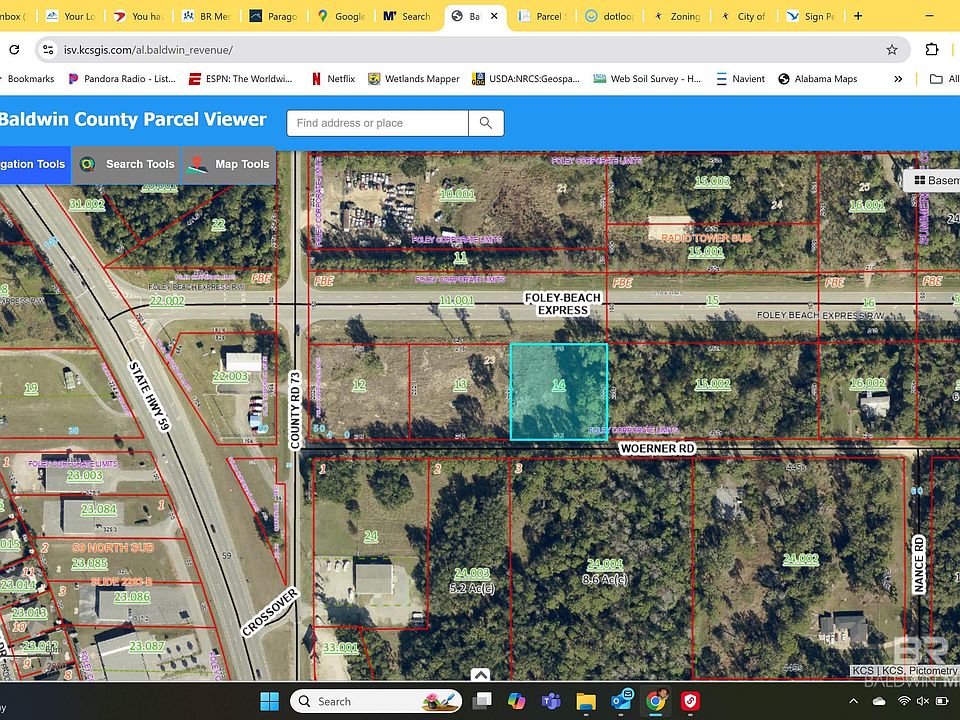Open the Basemap selector
This screenshot has width=960, height=720.
point(934,180)
